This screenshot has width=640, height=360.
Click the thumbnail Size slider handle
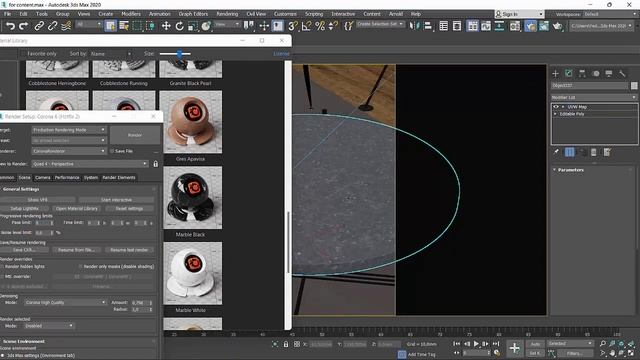(179, 53)
